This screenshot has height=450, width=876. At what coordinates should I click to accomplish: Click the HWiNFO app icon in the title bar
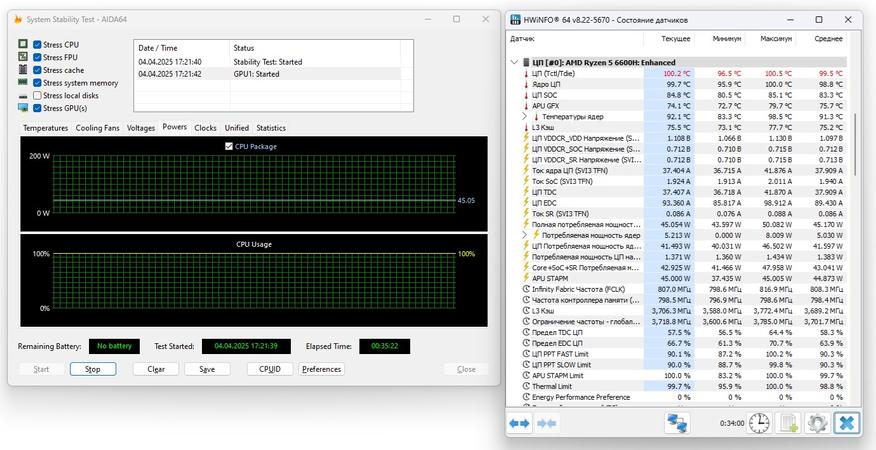point(515,20)
